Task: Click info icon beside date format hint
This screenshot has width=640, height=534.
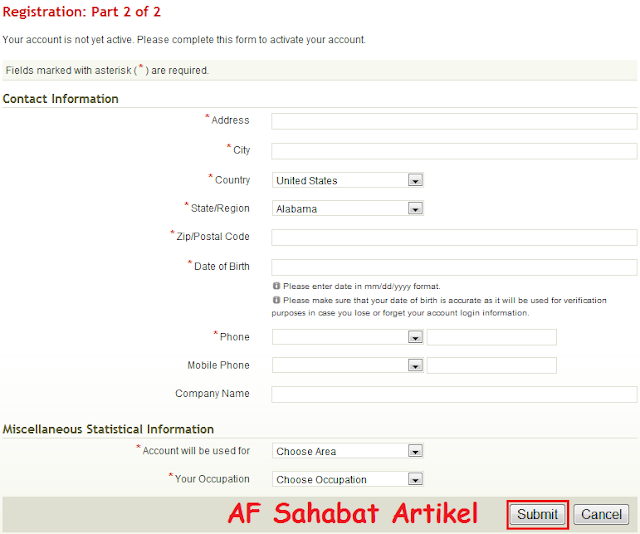Action: click(276, 286)
